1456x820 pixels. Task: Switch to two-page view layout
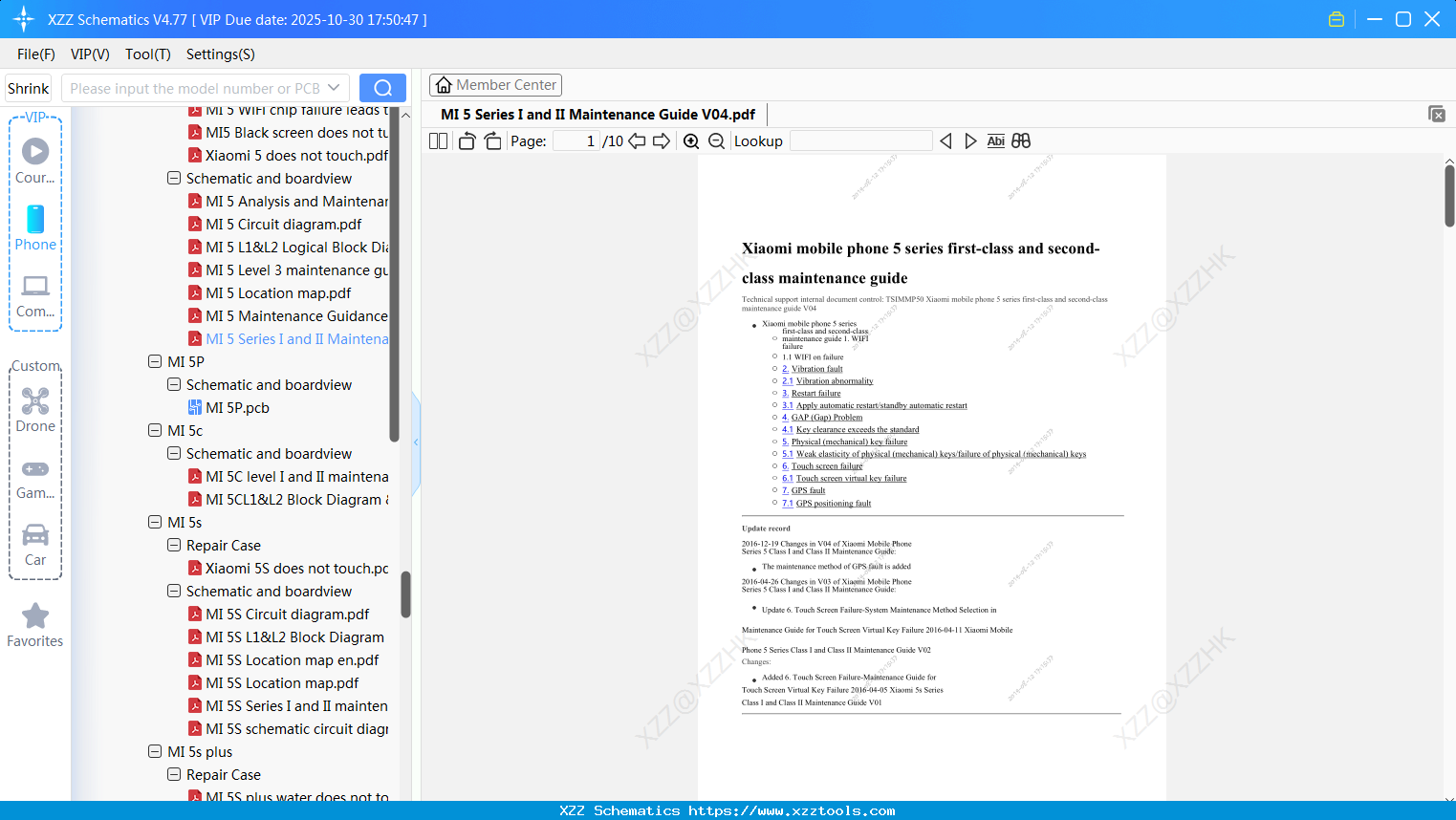438,141
